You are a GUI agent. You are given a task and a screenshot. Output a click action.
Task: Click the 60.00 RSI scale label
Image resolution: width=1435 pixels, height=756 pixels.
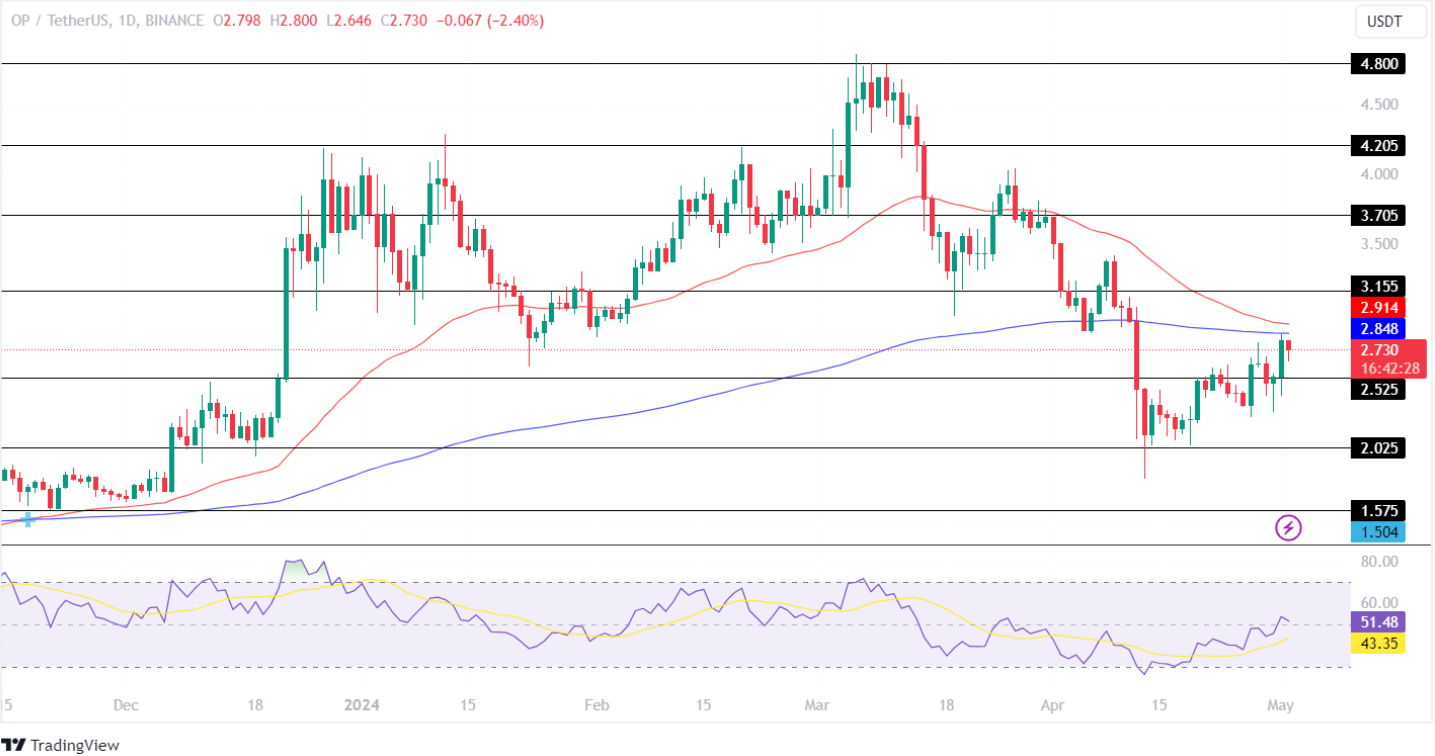(1377, 603)
